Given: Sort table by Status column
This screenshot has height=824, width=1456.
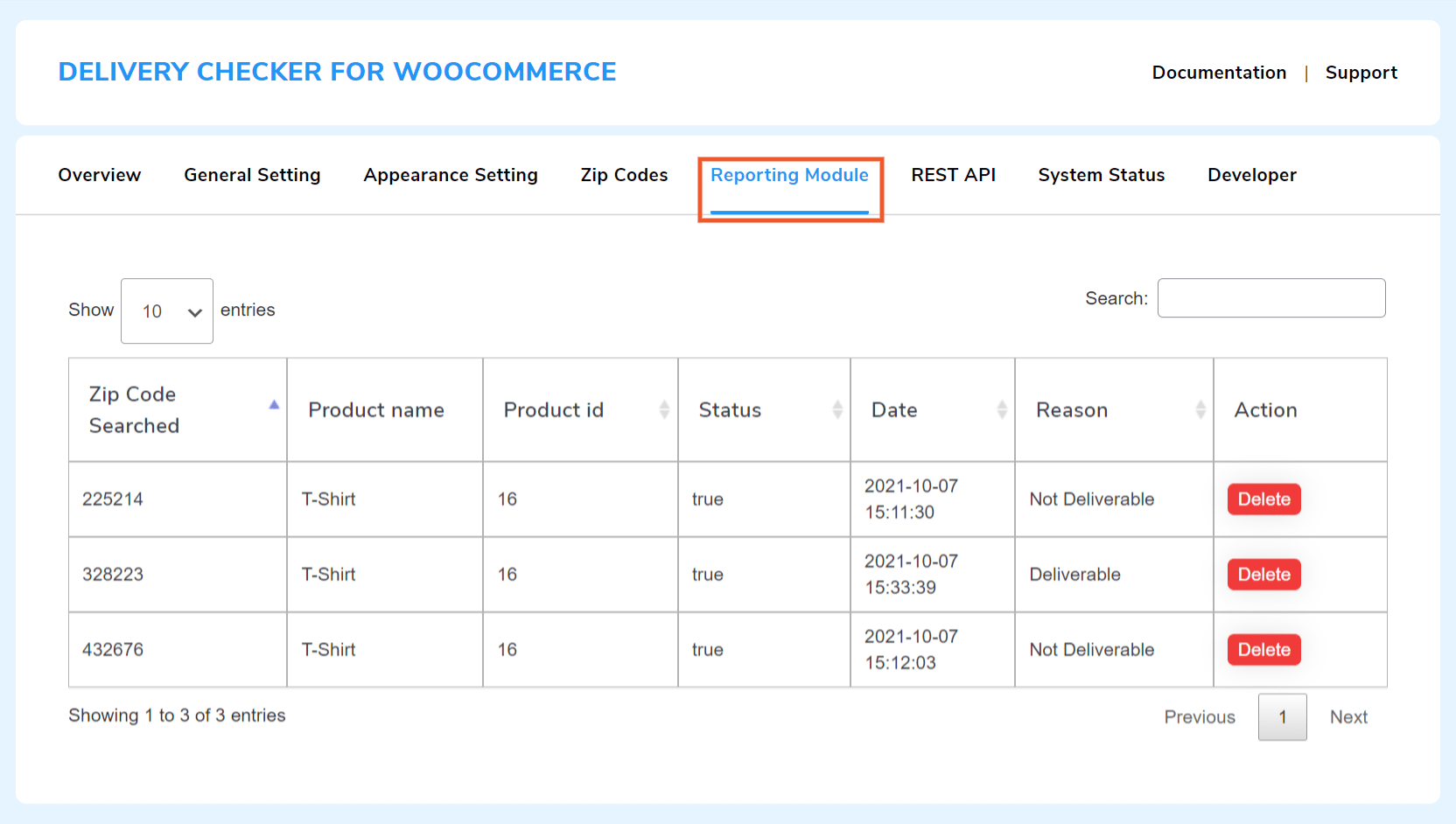Looking at the screenshot, I should click(763, 409).
